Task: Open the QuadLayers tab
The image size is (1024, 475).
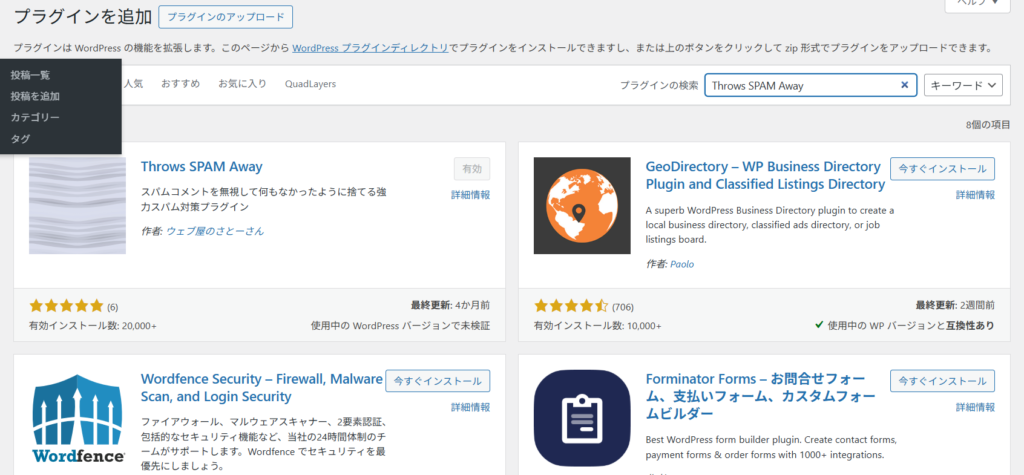Action: (x=310, y=84)
